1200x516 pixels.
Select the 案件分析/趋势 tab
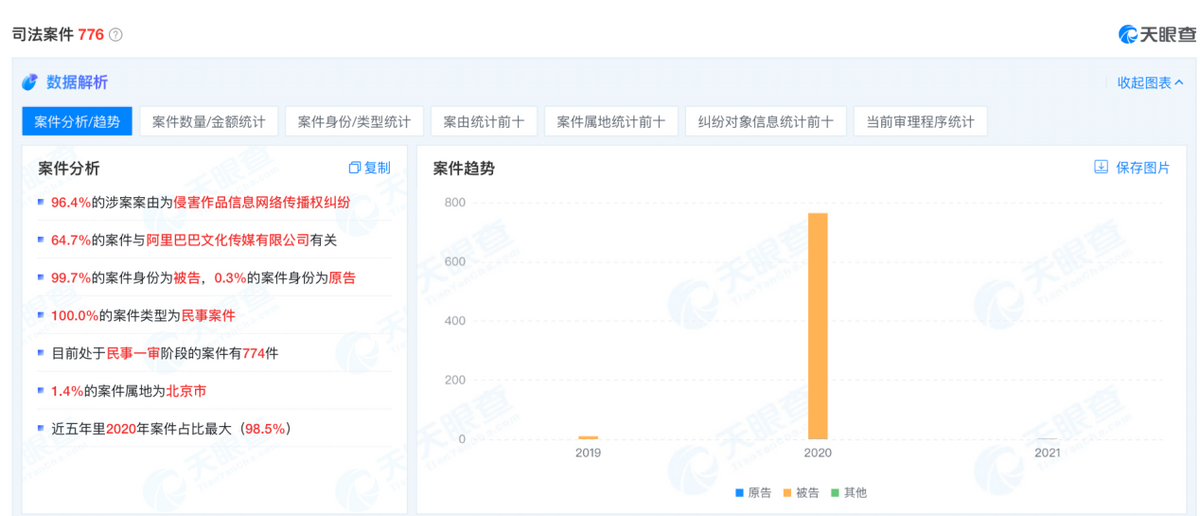pyautogui.click(x=77, y=122)
